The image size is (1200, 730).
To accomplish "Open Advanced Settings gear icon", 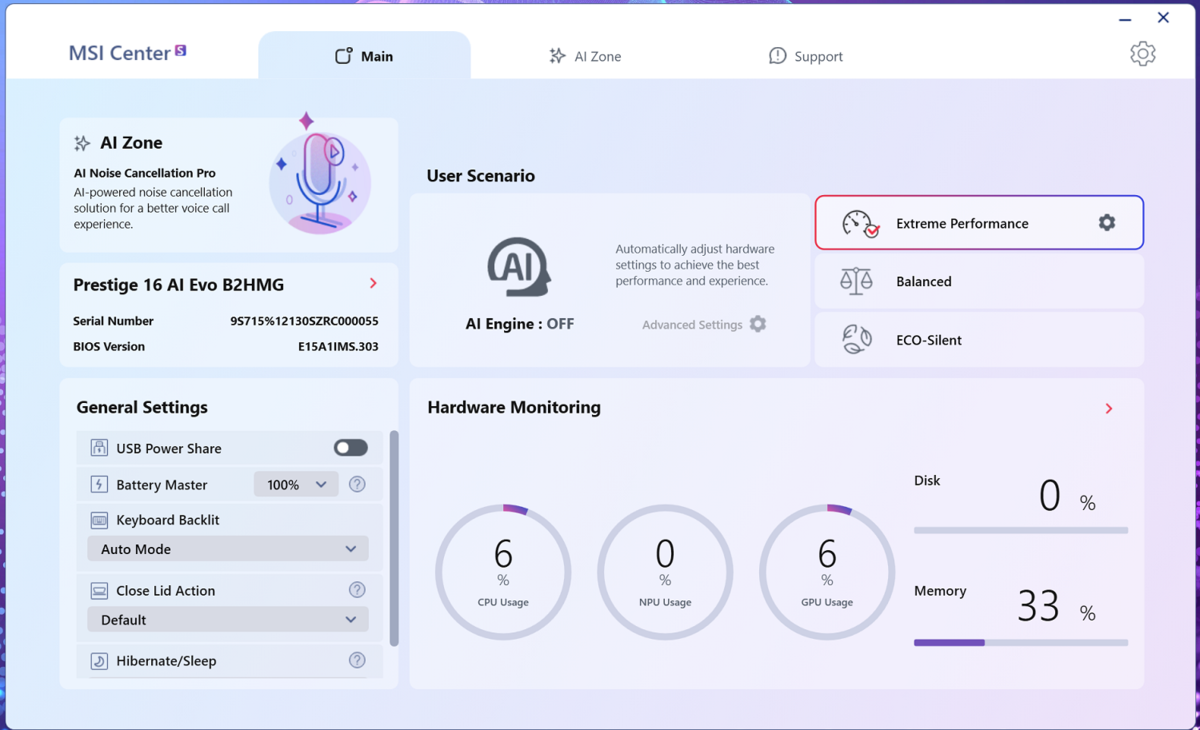I will (x=758, y=324).
